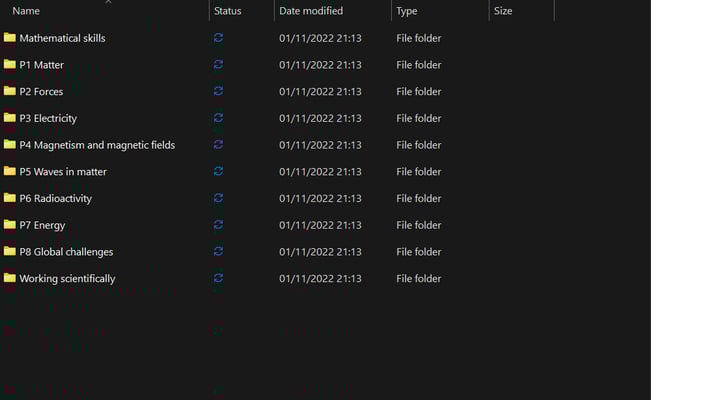Select the P8 Global challenges folder name
Screen dimensions: 703x400
(66, 252)
